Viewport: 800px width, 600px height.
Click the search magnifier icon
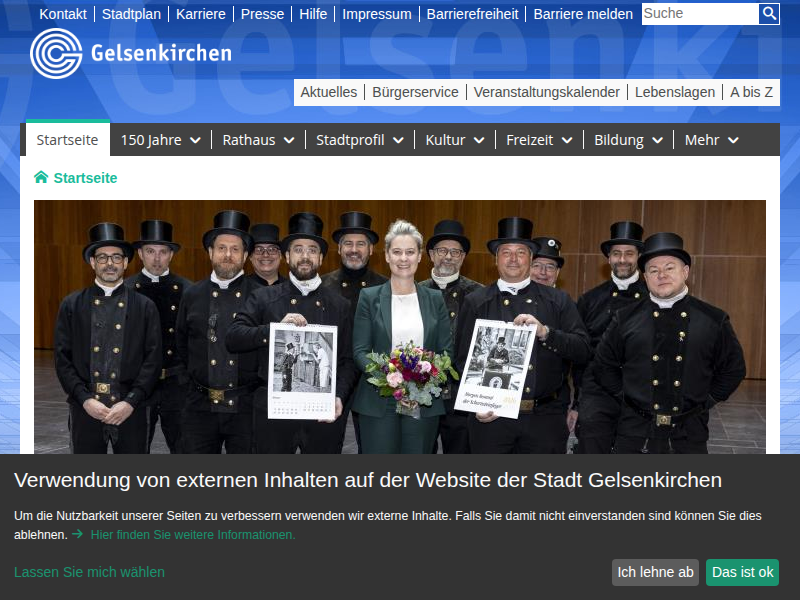[x=769, y=14]
